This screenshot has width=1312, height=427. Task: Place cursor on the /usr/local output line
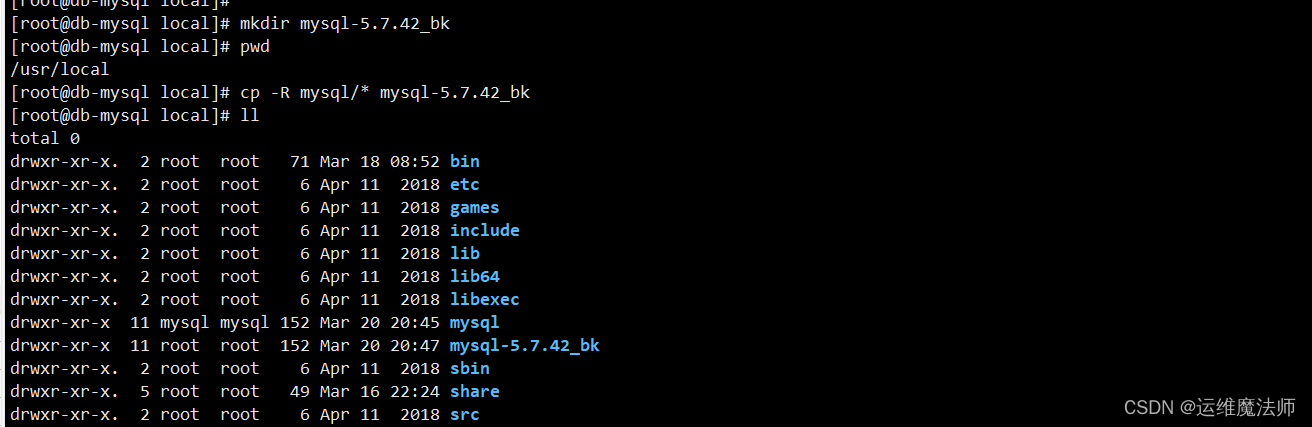[x=59, y=69]
